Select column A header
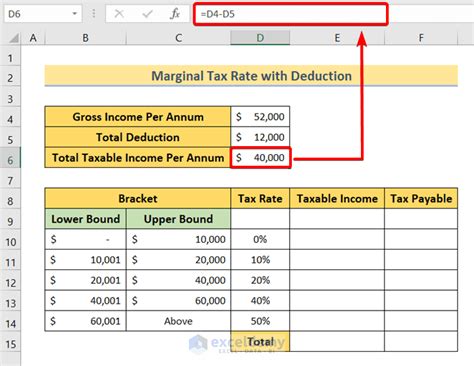Viewport: 474px width, 366px height. click(33, 38)
